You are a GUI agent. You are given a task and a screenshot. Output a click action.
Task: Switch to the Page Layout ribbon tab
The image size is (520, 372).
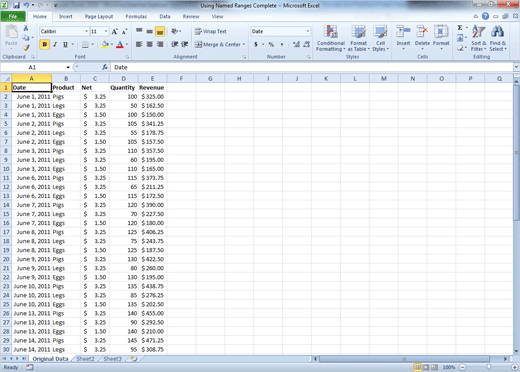coord(99,16)
